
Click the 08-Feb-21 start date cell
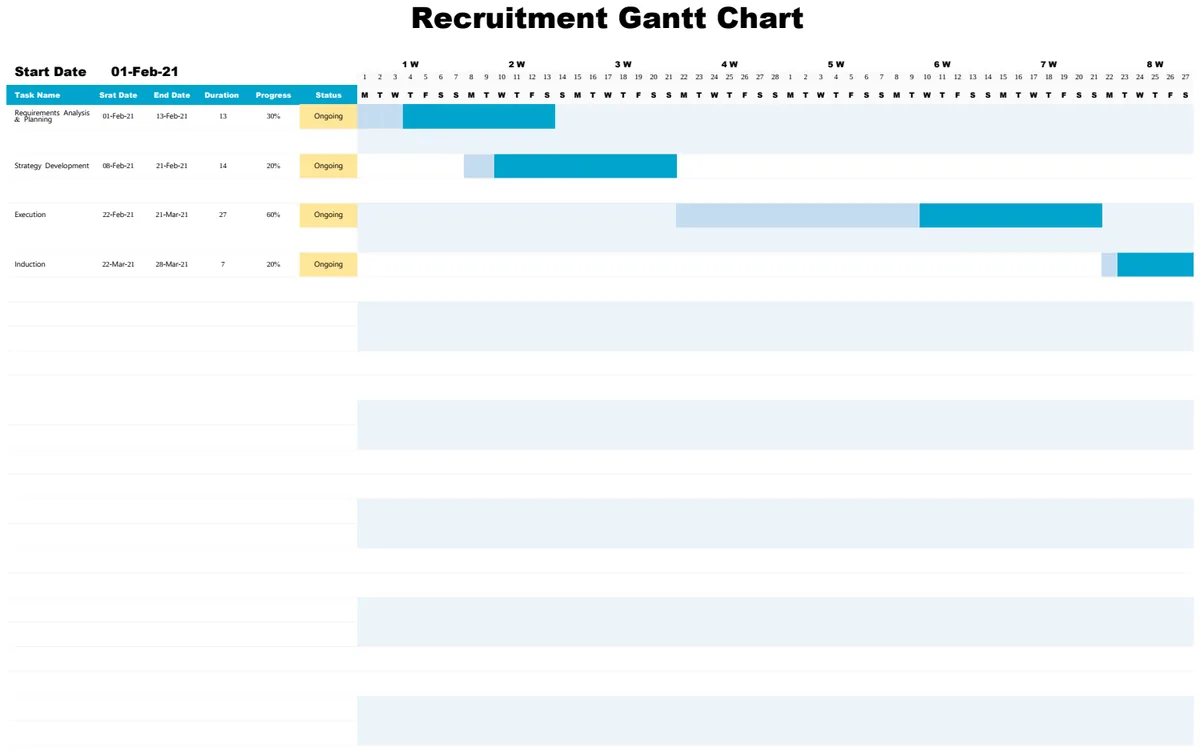pos(118,166)
